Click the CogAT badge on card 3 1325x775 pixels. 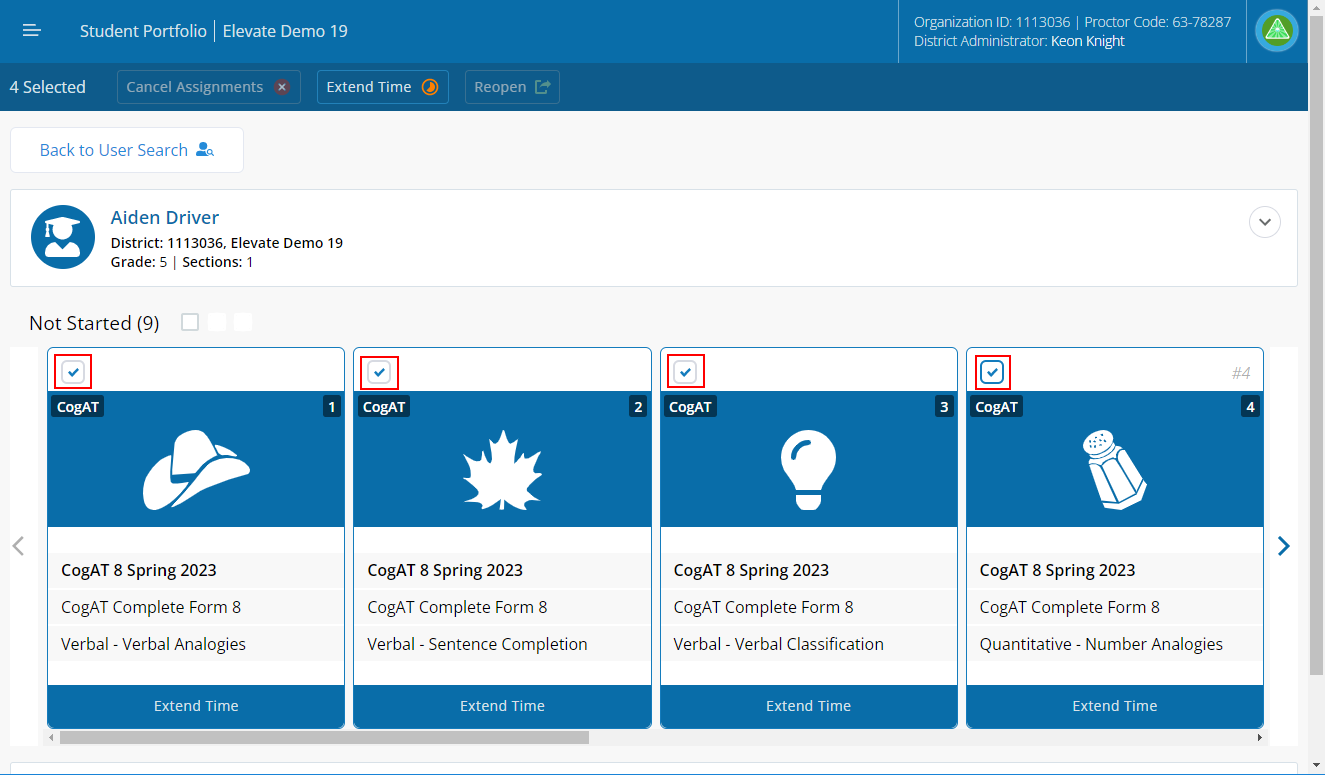click(x=690, y=407)
